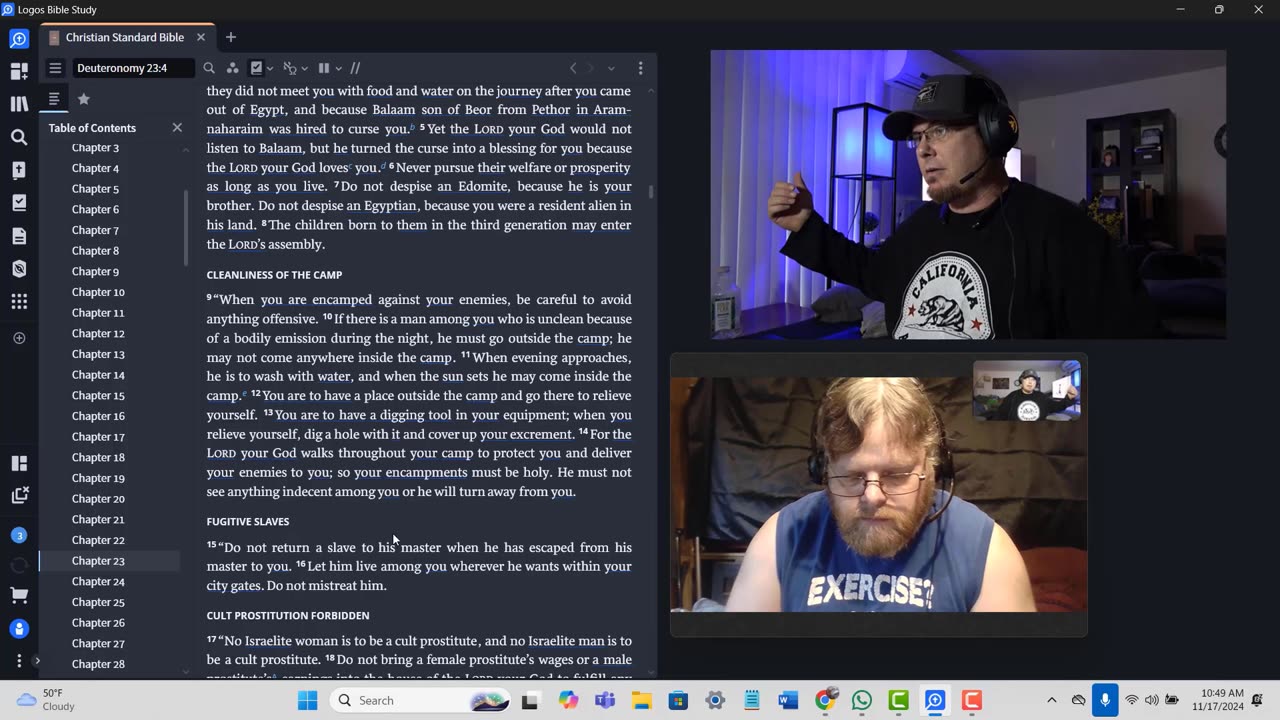1280x720 pixels.
Task: Click the 'FUGITIVE SLAVES' heading
Action: (248, 522)
